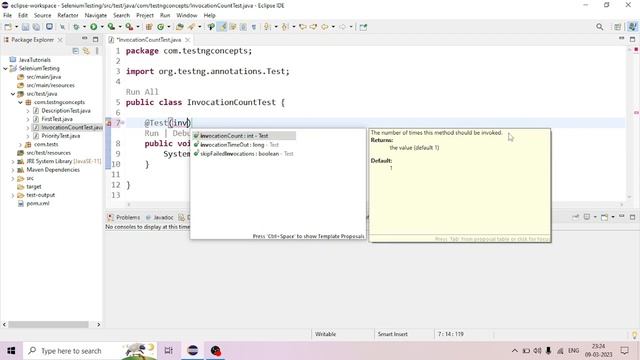Click the Last Edit Location toolbar icon
The width and height of the screenshot is (640, 360).
click(x=302, y=27)
